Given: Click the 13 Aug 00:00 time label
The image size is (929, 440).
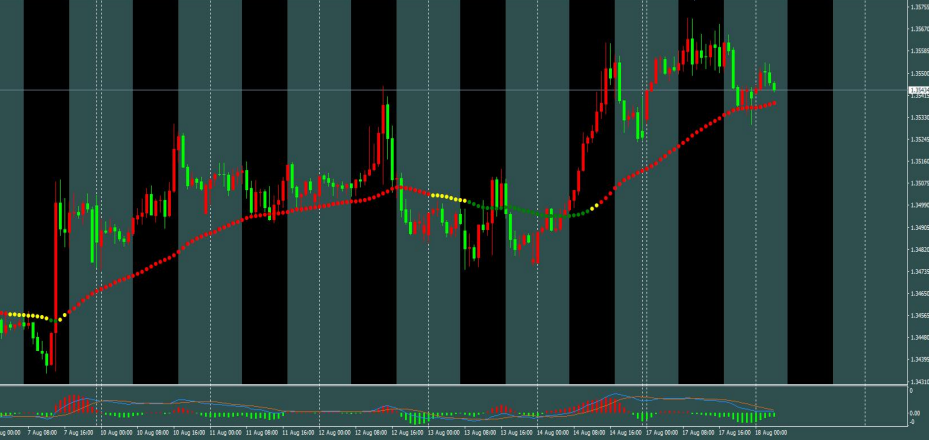Looking at the screenshot, I should coord(444,432).
